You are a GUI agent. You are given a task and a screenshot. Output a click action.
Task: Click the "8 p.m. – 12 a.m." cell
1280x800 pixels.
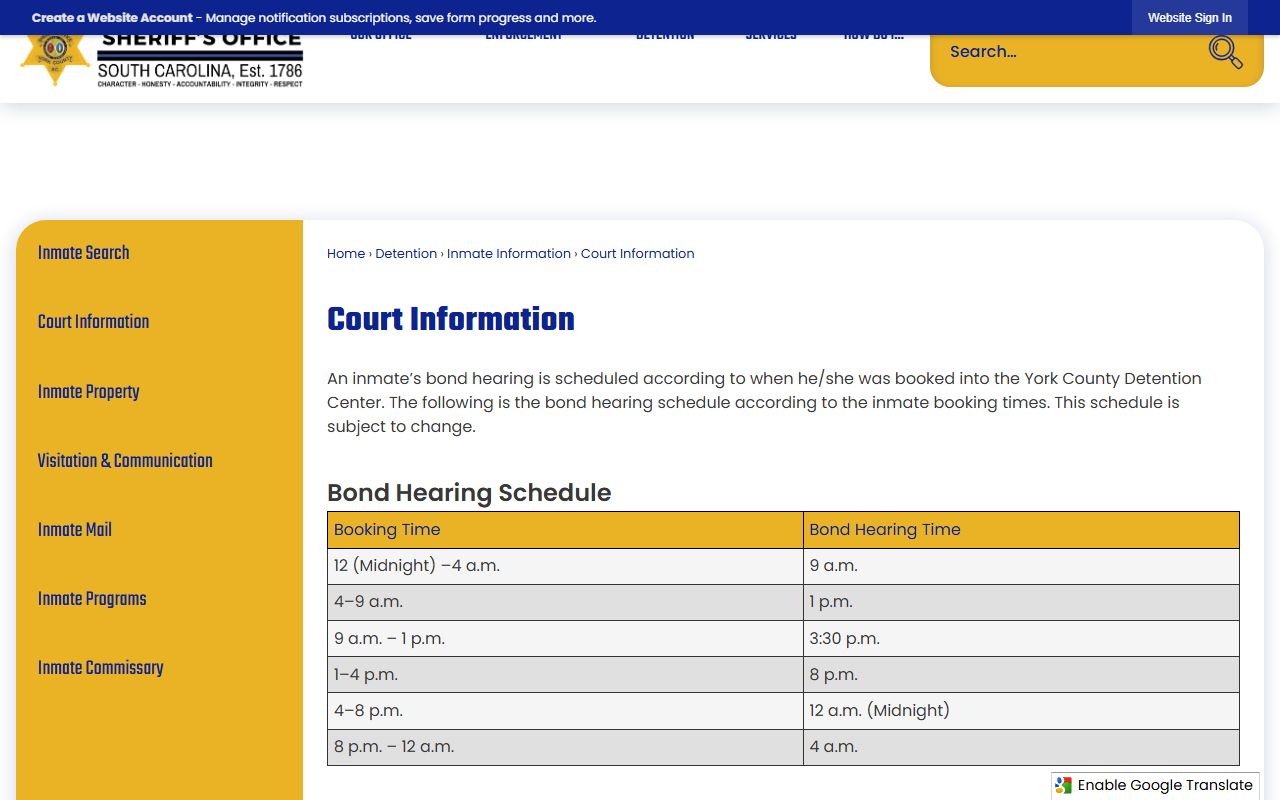tap(565, 746)
